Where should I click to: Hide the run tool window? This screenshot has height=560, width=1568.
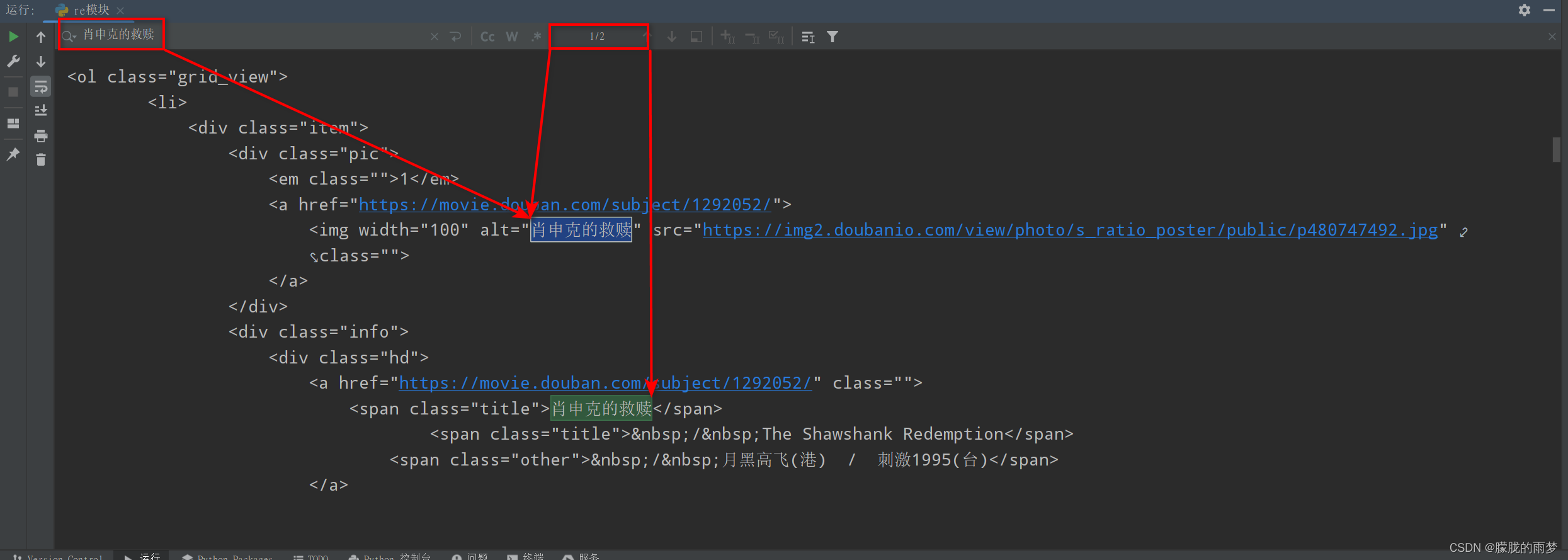1549,10
